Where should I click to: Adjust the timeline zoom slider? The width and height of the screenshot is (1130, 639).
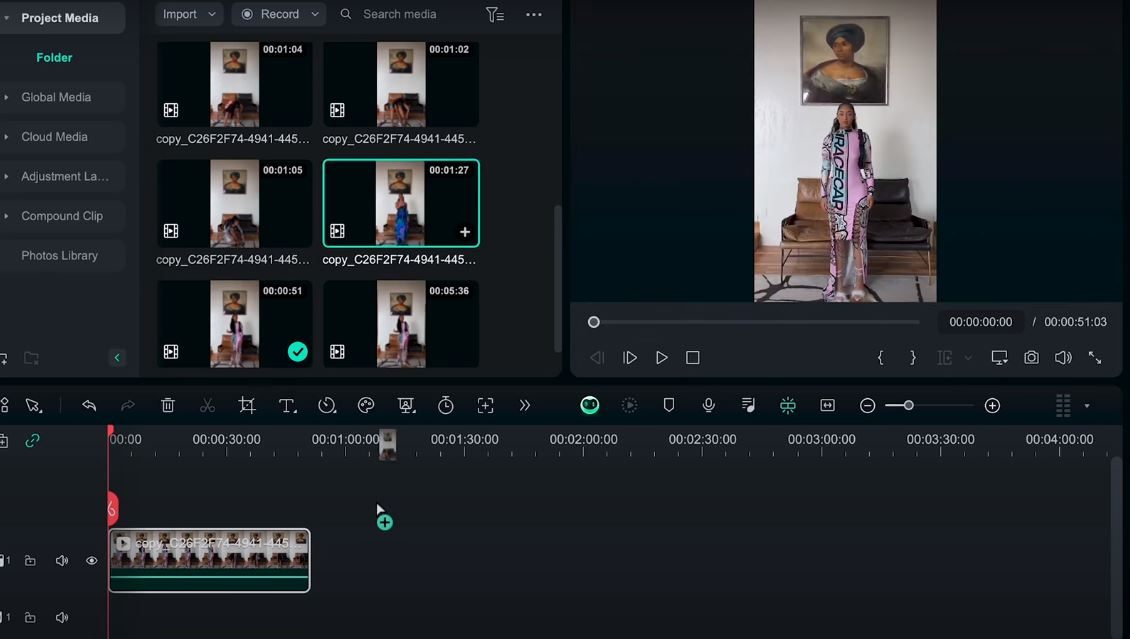909,406
